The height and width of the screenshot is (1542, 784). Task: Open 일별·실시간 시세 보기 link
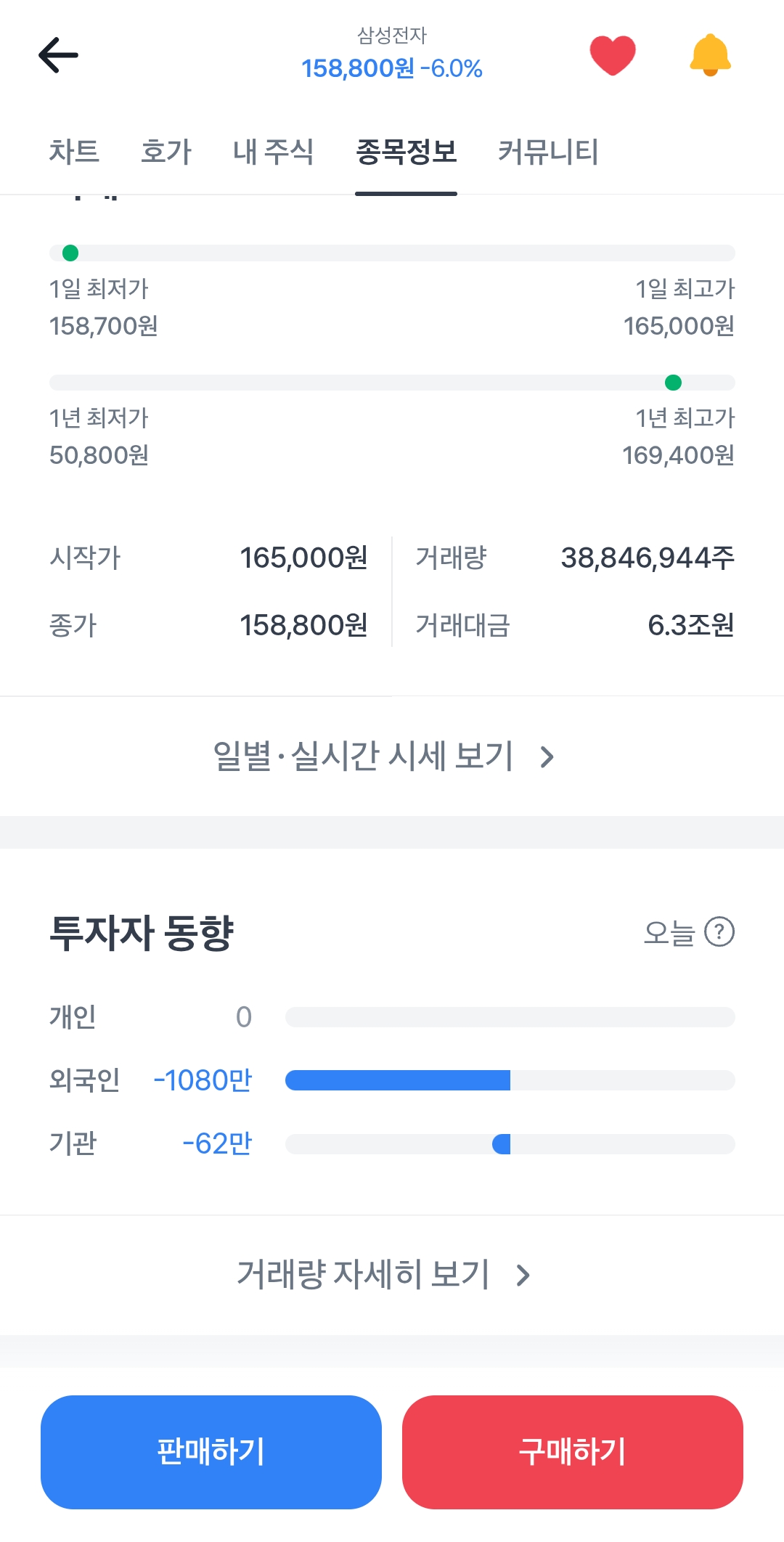click(x=363, y=756)
